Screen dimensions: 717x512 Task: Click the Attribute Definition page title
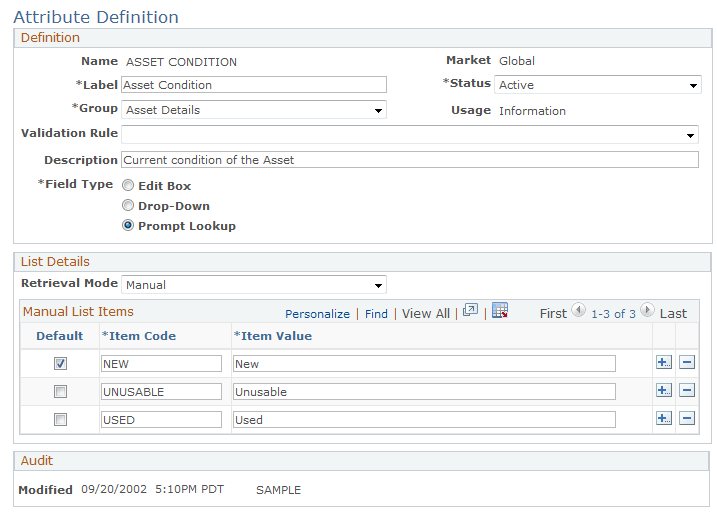(x=96, y=17)
